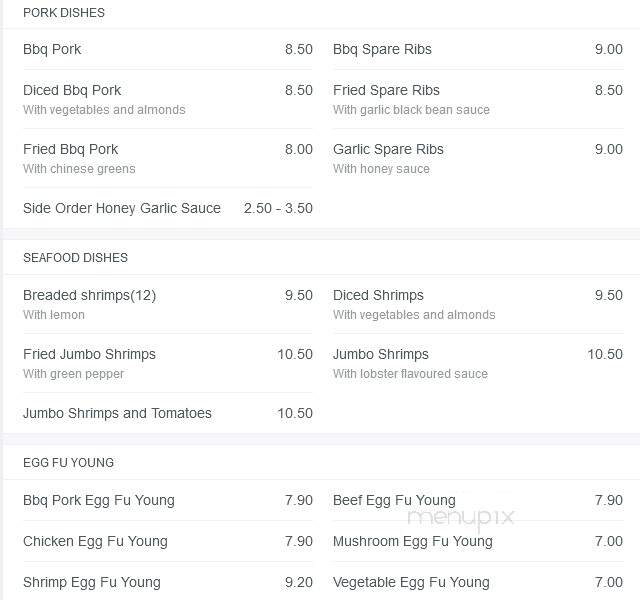This screenshot has width=640, height=600.
Task: Choose Diced Shrimps with vegetables and almonds
Action: (x=478, y=304)
